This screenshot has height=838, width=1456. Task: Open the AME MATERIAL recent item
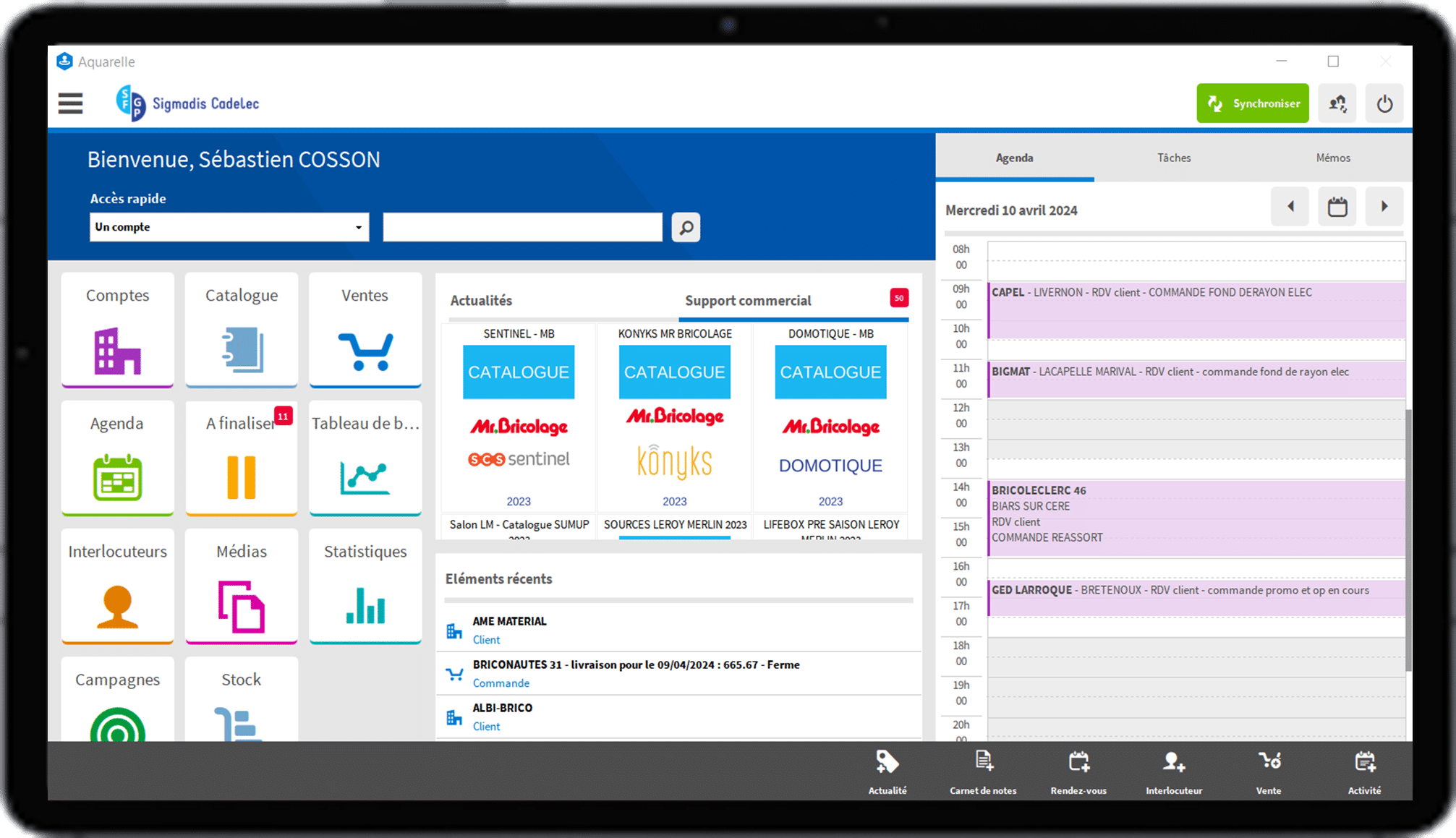click(678, 630)
